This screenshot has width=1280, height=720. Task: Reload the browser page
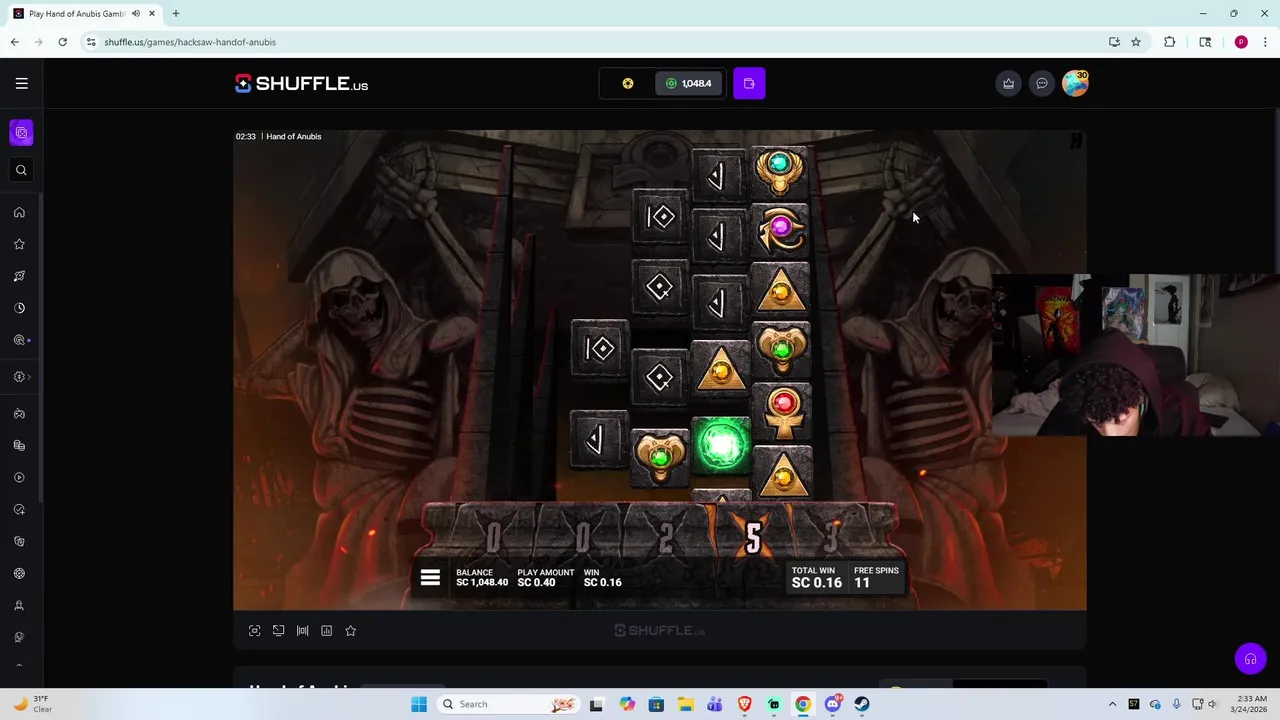(62, 42)
